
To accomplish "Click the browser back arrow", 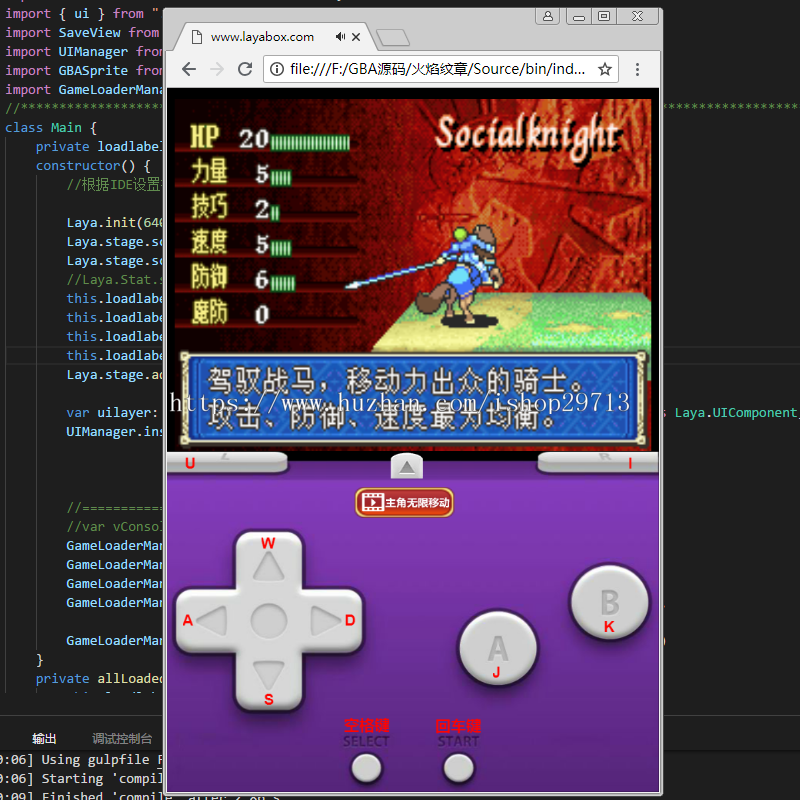I will click(189, 69).
